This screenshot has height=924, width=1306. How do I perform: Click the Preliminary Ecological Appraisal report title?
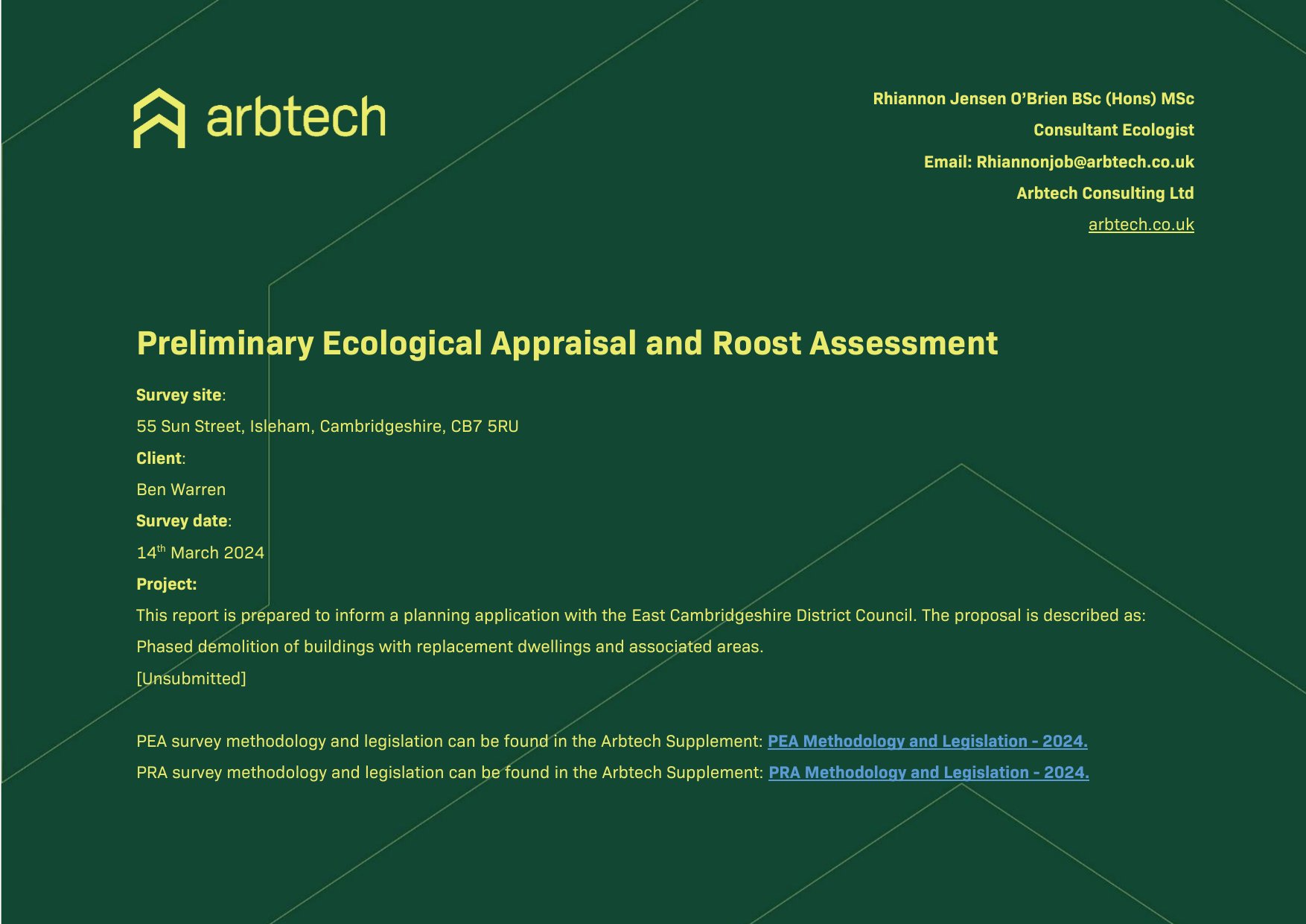point(567,343)
